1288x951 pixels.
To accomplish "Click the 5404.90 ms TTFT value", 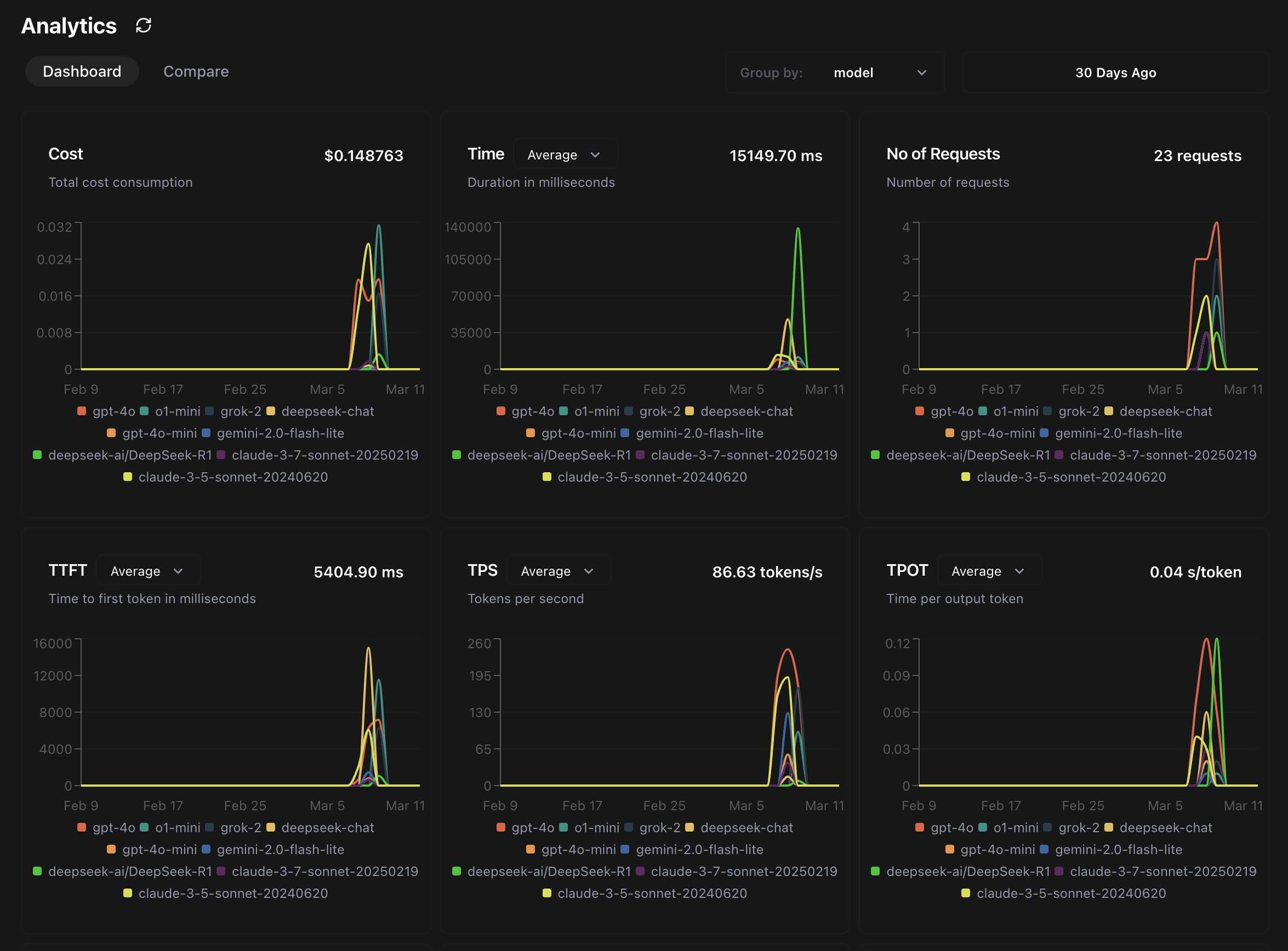I will 358,571.
